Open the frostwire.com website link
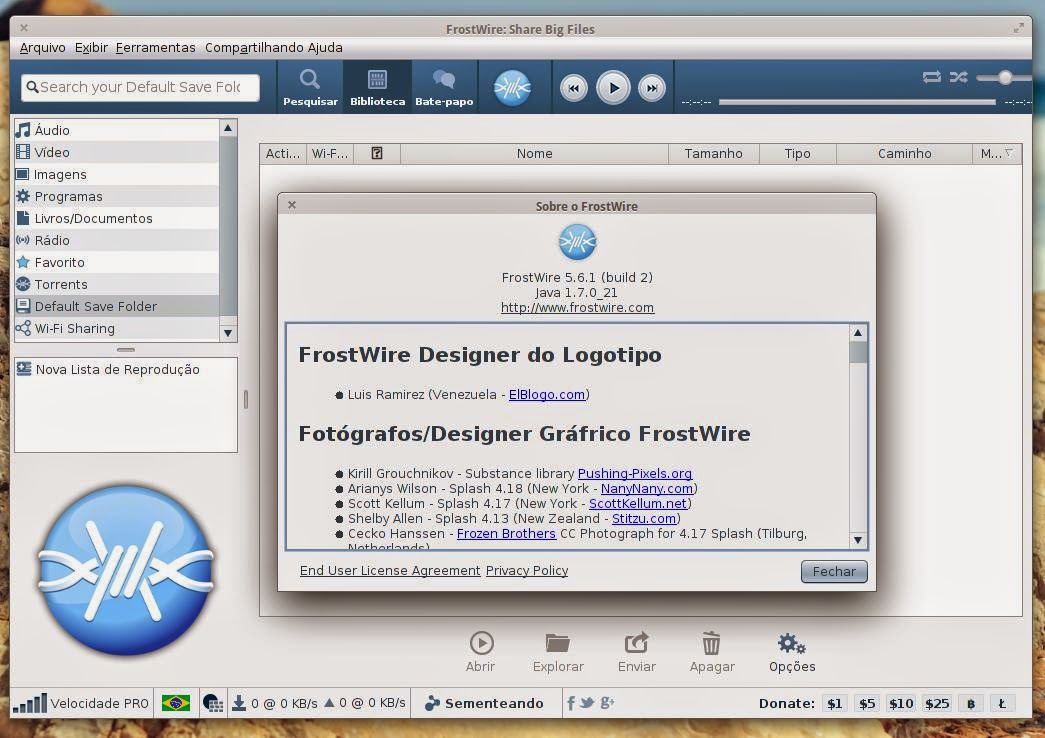The width and height of the screenshot is (1045, 738). pyautogui.click(x=577, y=307)
